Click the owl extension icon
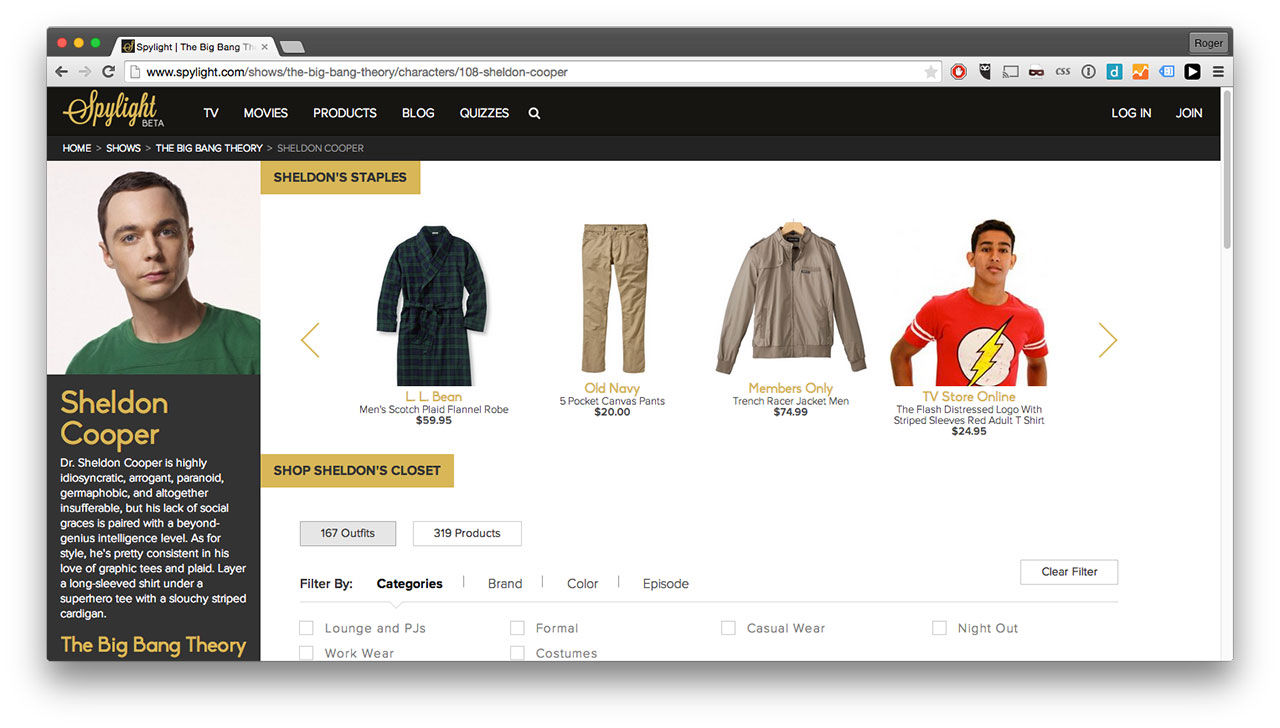The height and width of the screenshot is (728, 1280). coord(985,72)
